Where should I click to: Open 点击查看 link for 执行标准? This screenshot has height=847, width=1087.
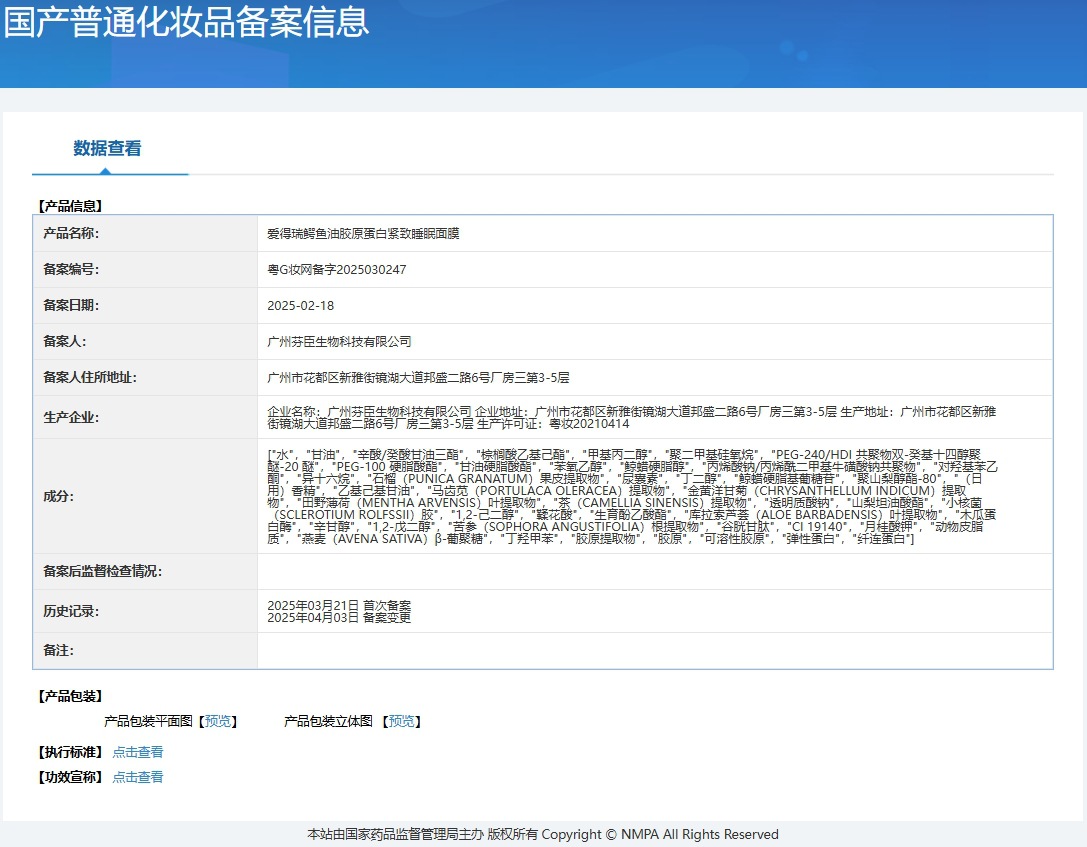[138, 752]
